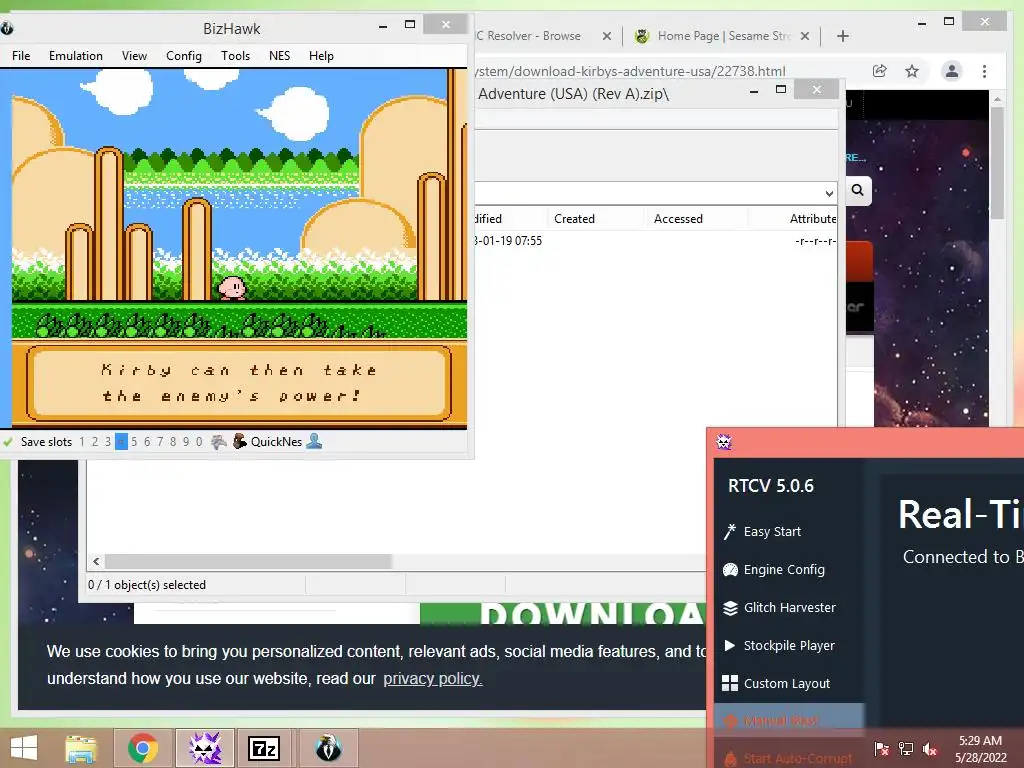The image size is (1024, 768).
Task: Open 7-Zip from the taskbar
Action: pyautogui.click(x=264, y=748)
